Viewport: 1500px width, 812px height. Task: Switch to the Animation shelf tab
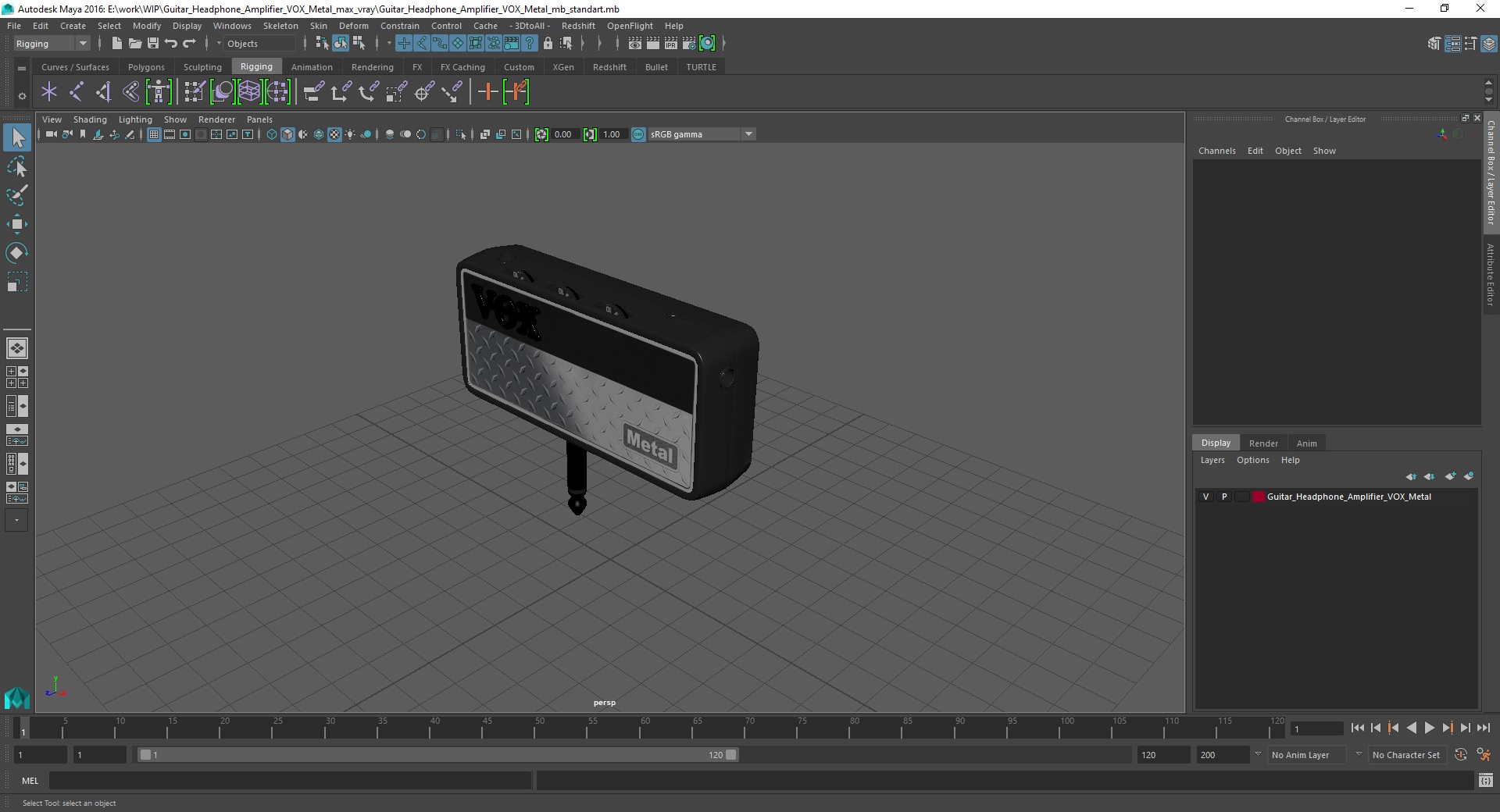point(312,67)
